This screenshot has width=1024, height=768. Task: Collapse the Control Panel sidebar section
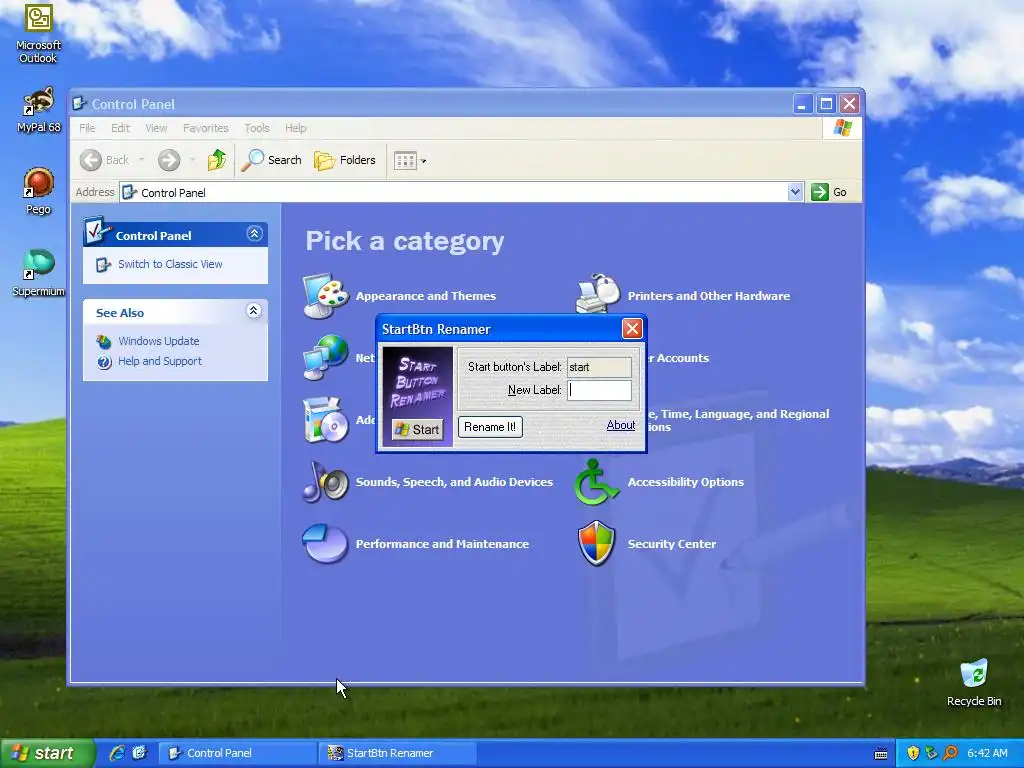[x=255, y=234]
